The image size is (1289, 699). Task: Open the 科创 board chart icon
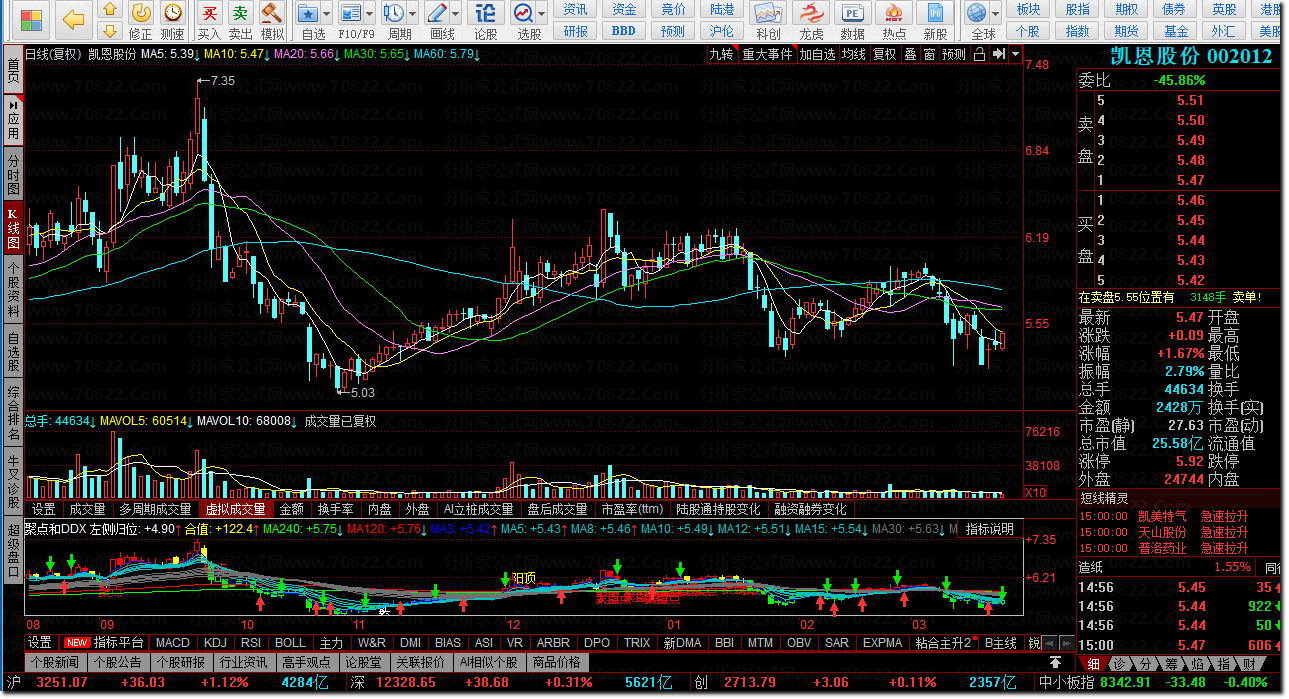(767, 13)
